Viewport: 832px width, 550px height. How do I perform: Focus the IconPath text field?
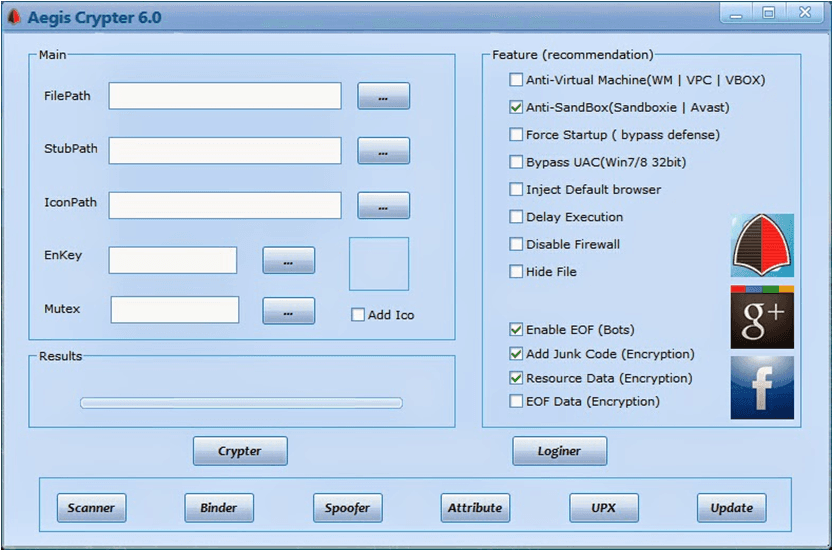(x=225, y=205)
